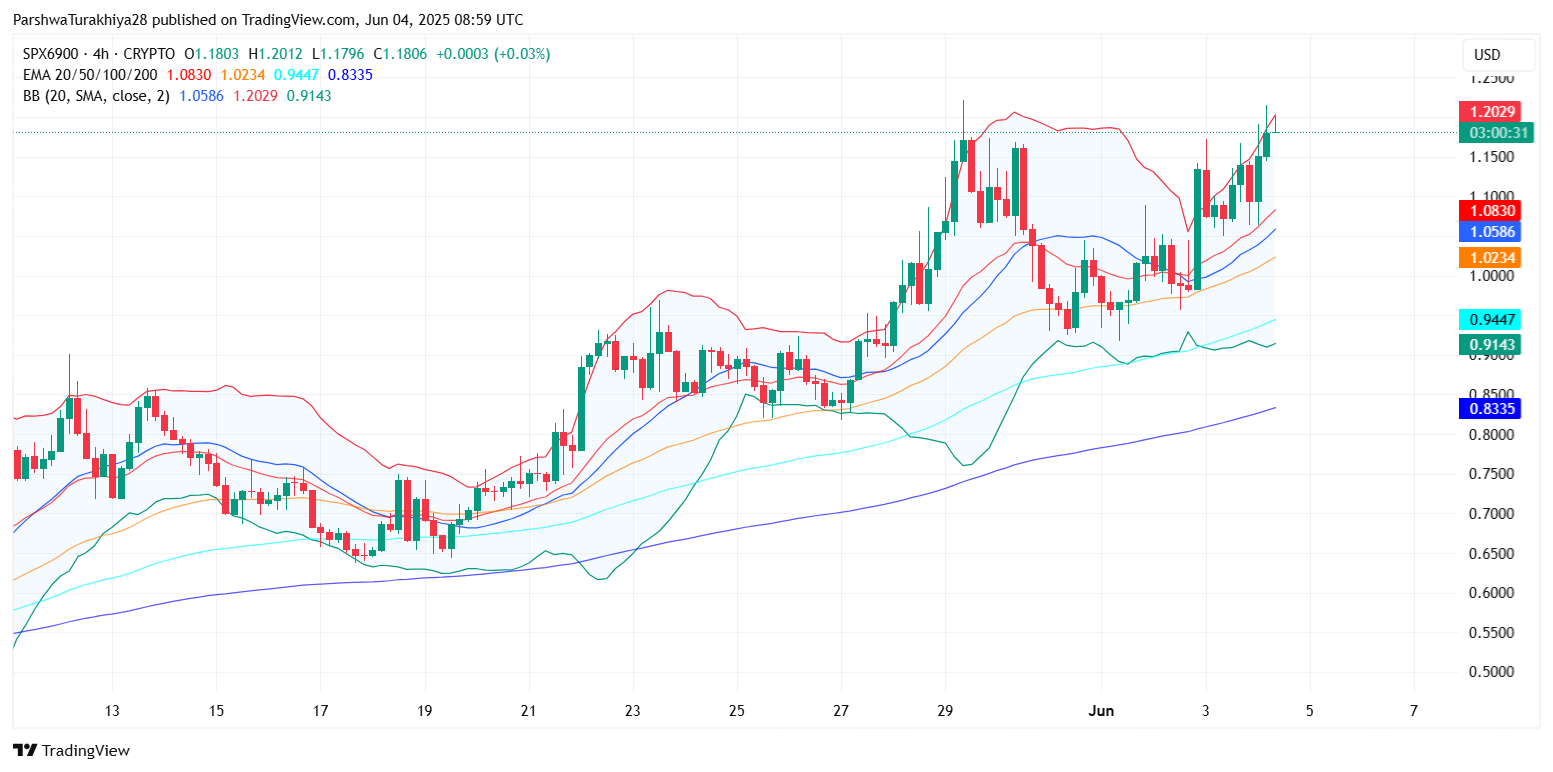Click the Jun label on the time axis

pos(1100,711)
